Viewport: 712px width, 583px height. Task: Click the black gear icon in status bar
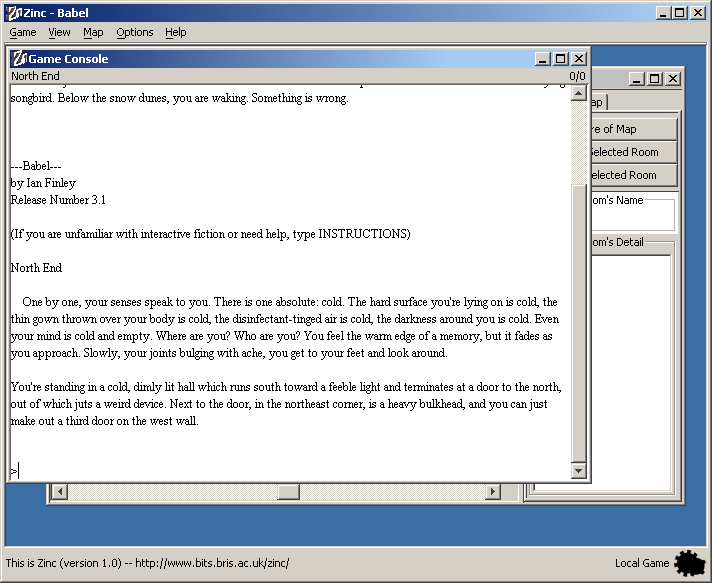tap(689, 563)
